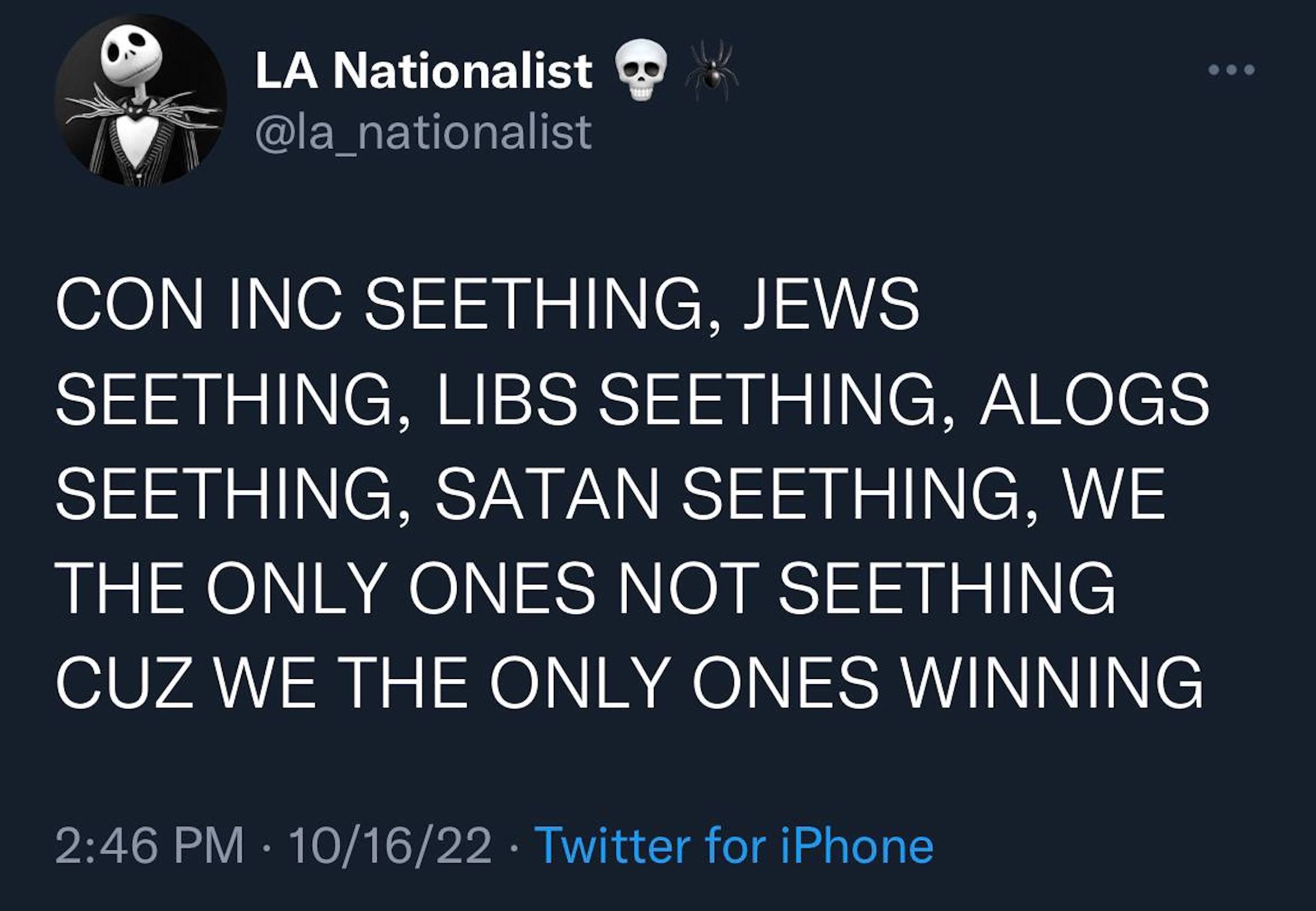Open the Twitter for iPhone source link

point(734,845)
